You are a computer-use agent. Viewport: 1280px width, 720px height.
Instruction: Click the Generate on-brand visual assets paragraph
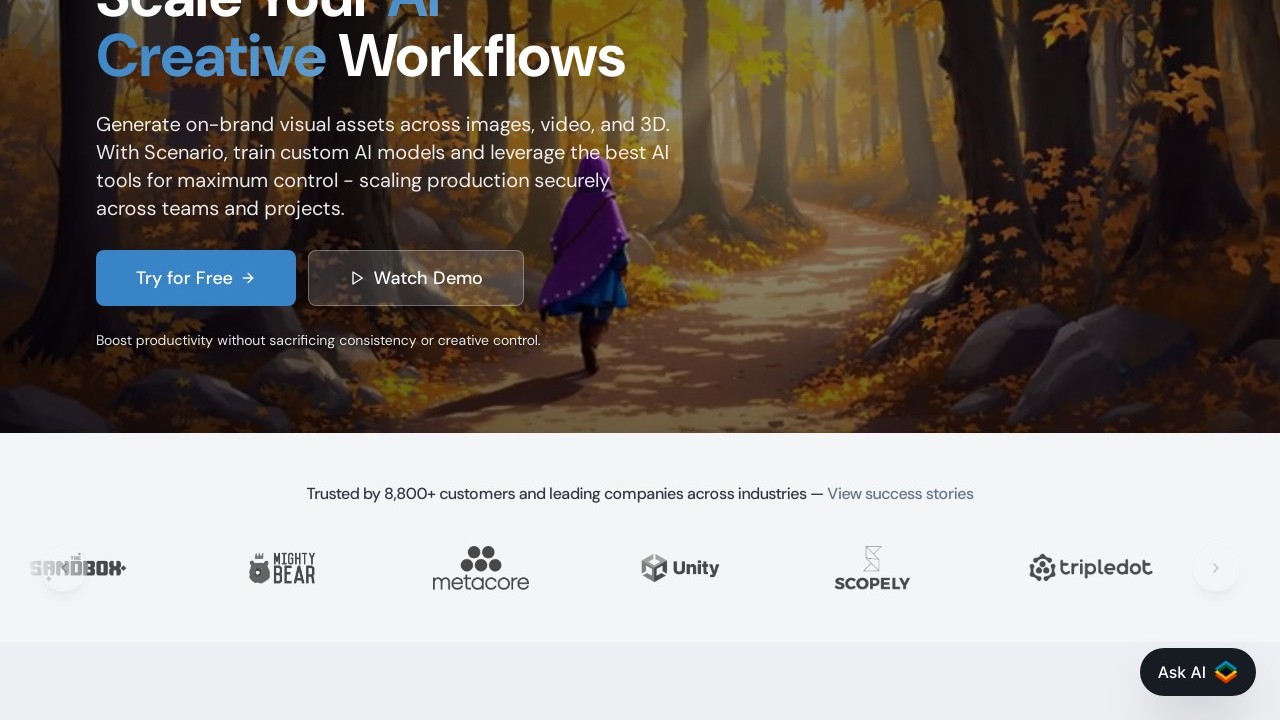(x=383, y=167)
